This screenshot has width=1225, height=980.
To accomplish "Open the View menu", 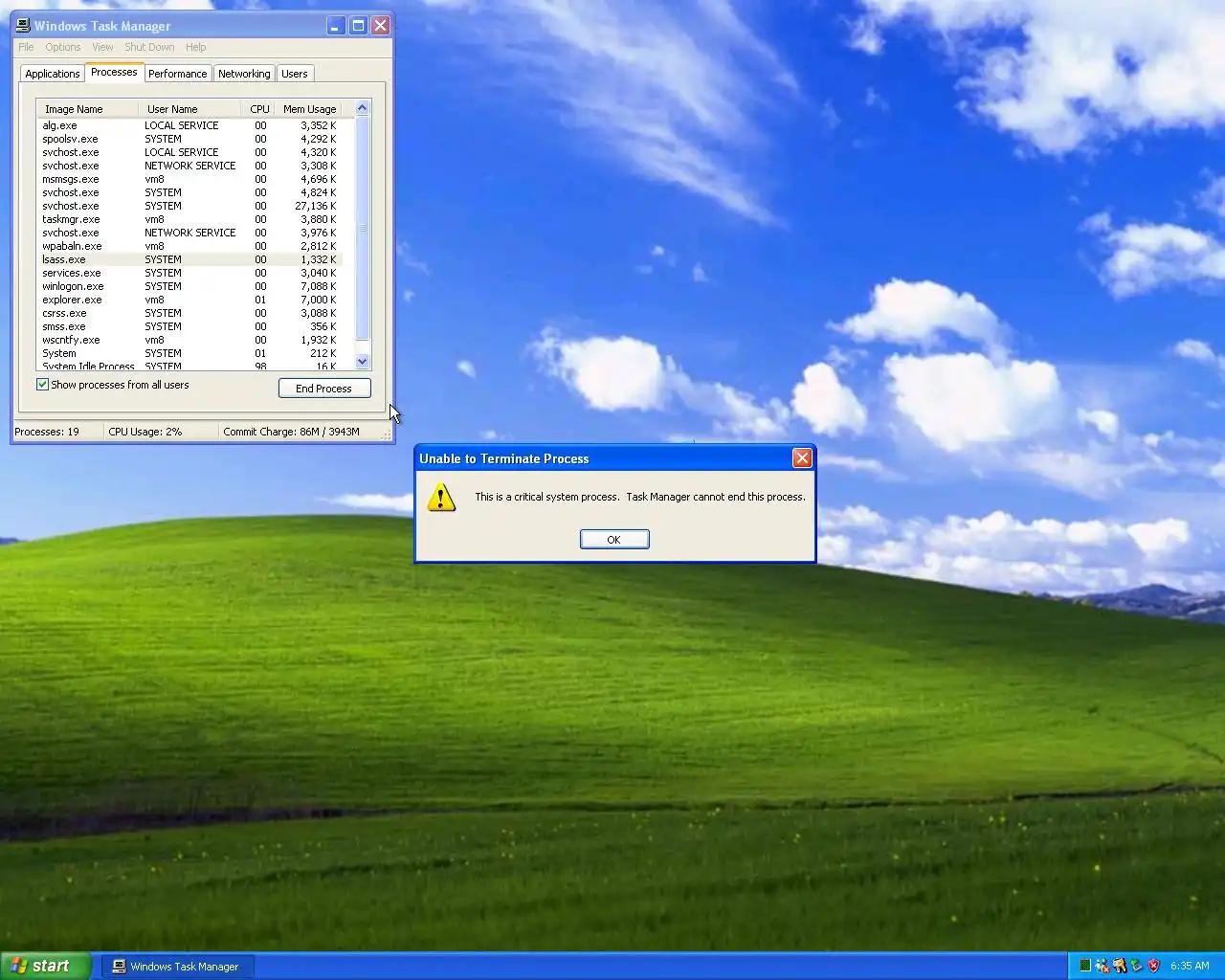I will 102,47.
